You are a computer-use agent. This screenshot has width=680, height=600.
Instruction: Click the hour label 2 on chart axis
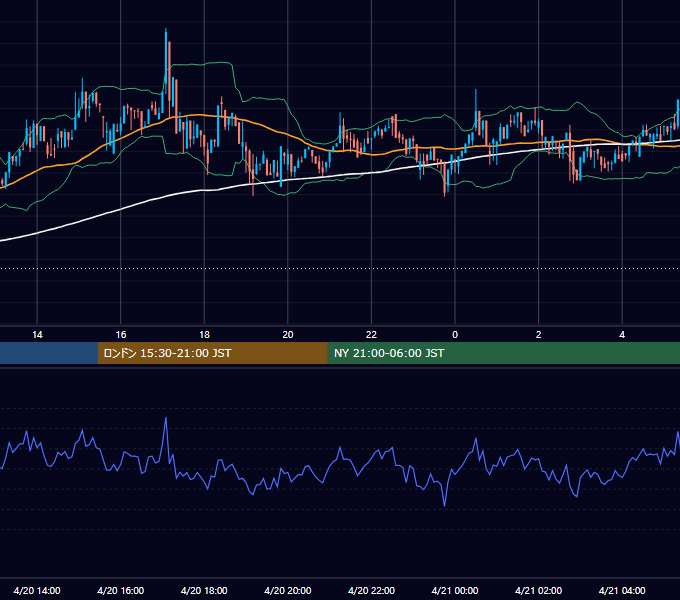(x=539, y=335)
